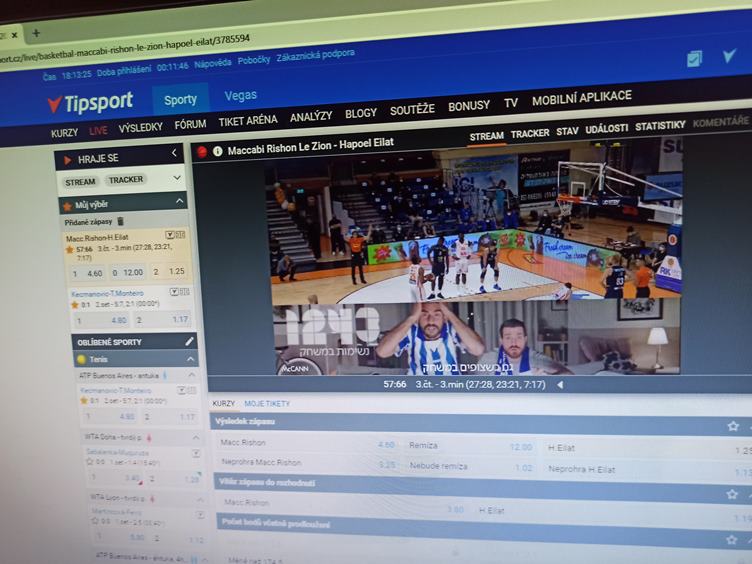
Task: Open stream icon for Kecmanovic match under Můj výběr
Action: click(x=174, y=292)
